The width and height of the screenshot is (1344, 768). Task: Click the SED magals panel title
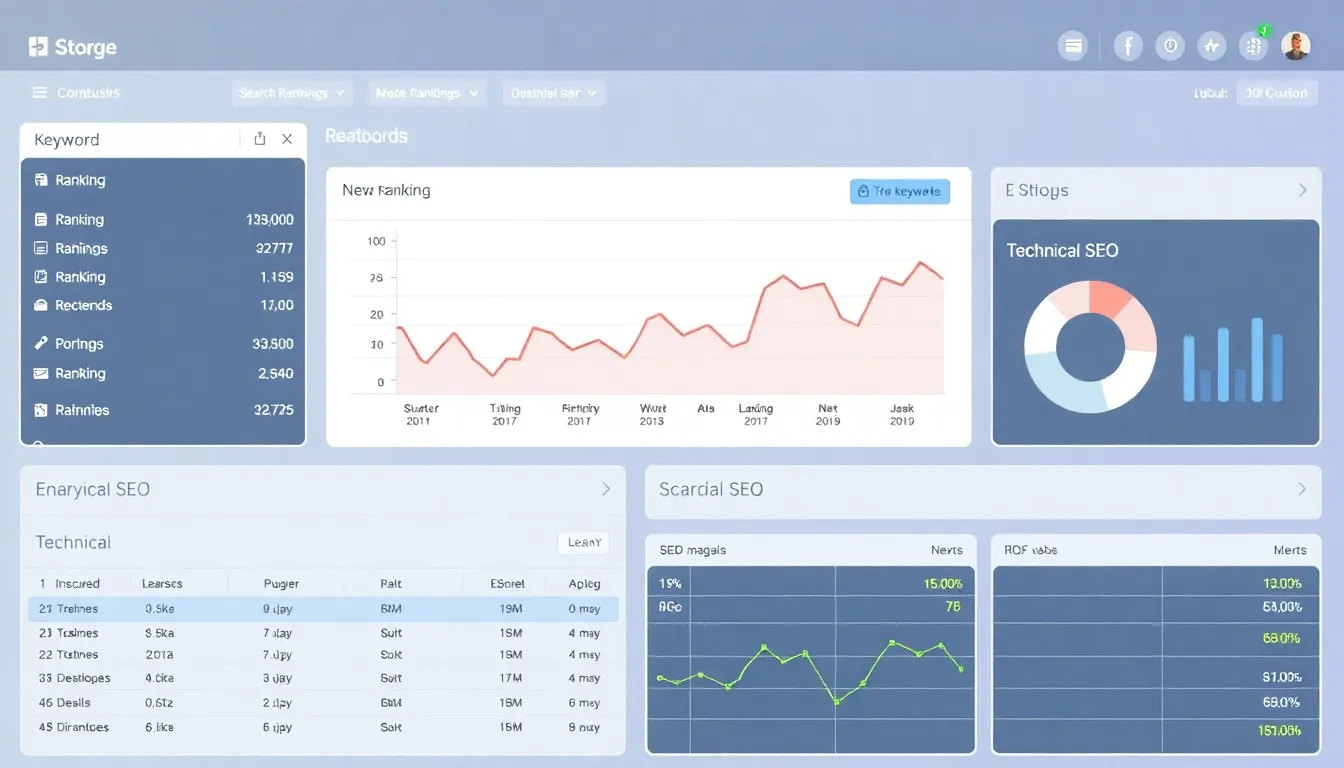pos(693,550)
